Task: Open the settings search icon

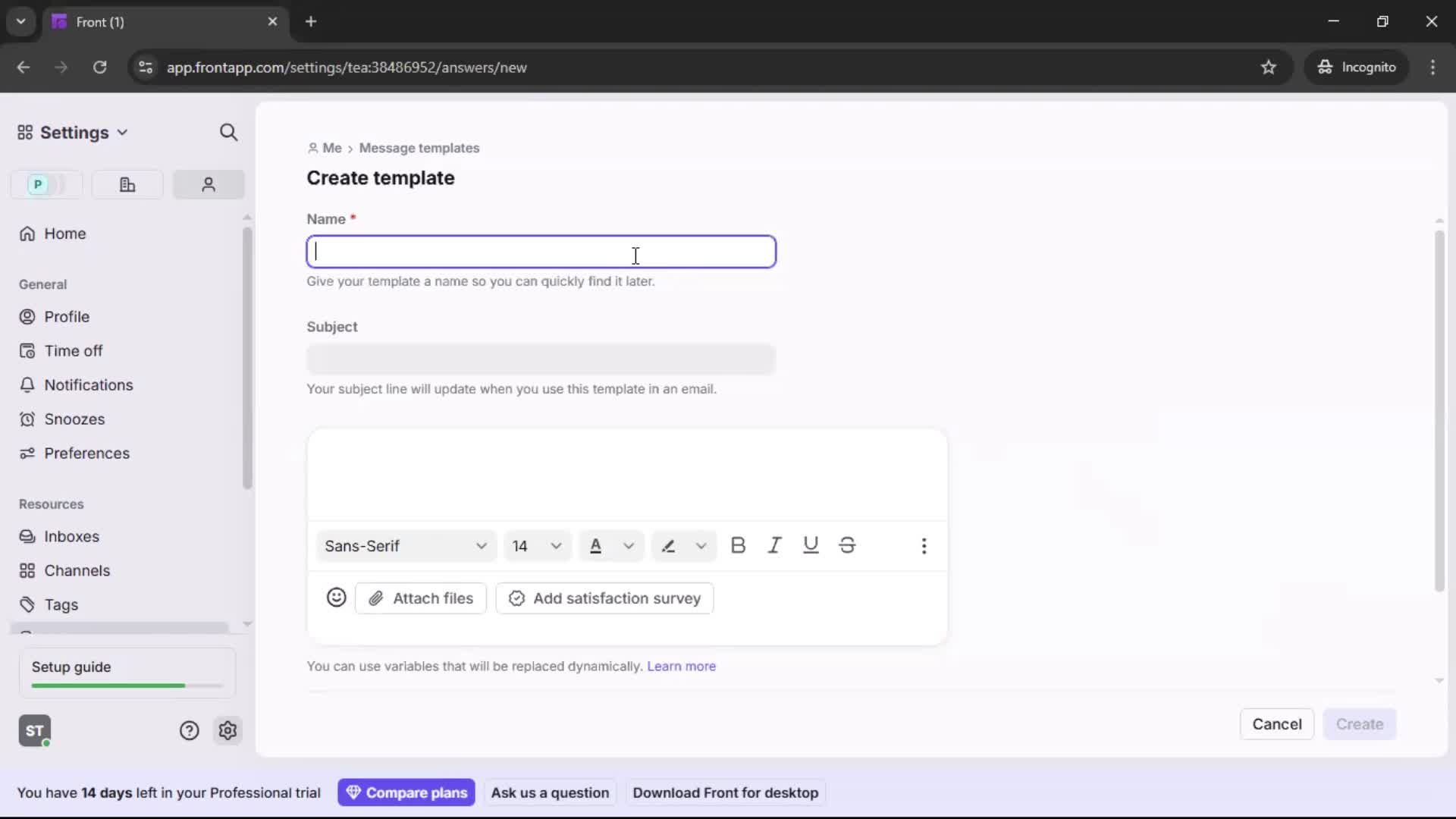Action: click(x=229, y=132)
